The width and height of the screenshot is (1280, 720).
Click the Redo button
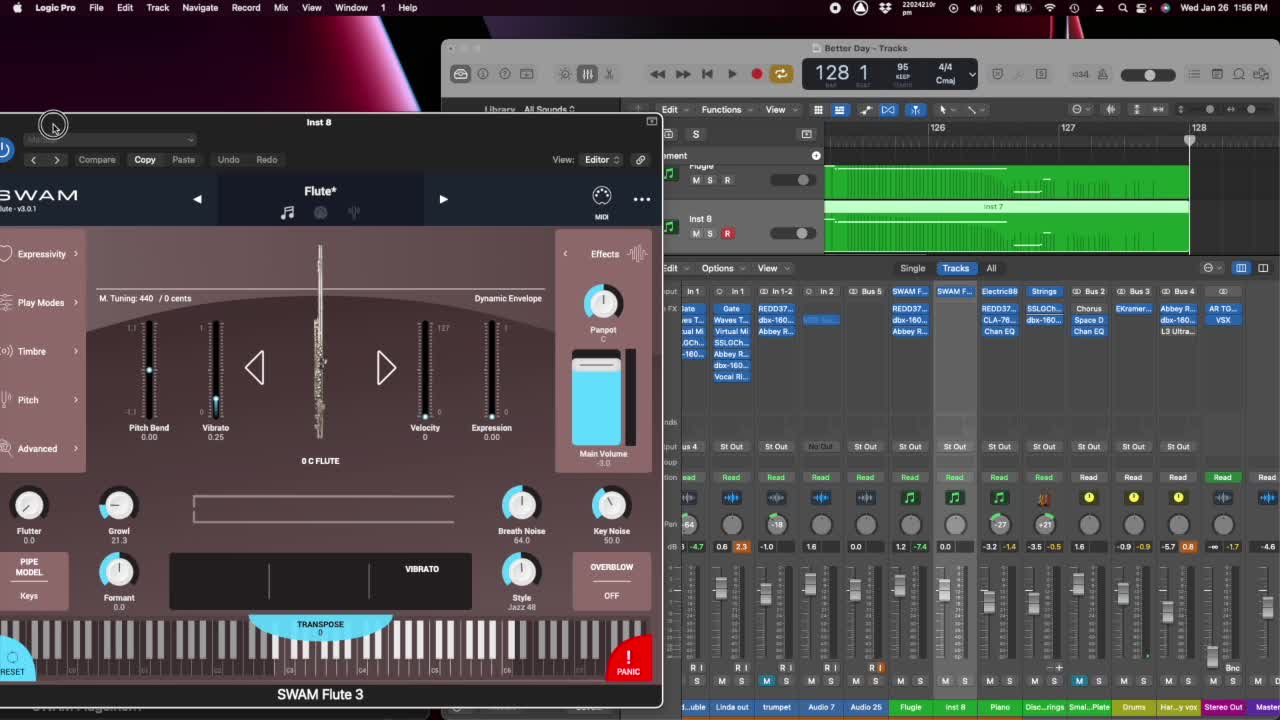266,160
